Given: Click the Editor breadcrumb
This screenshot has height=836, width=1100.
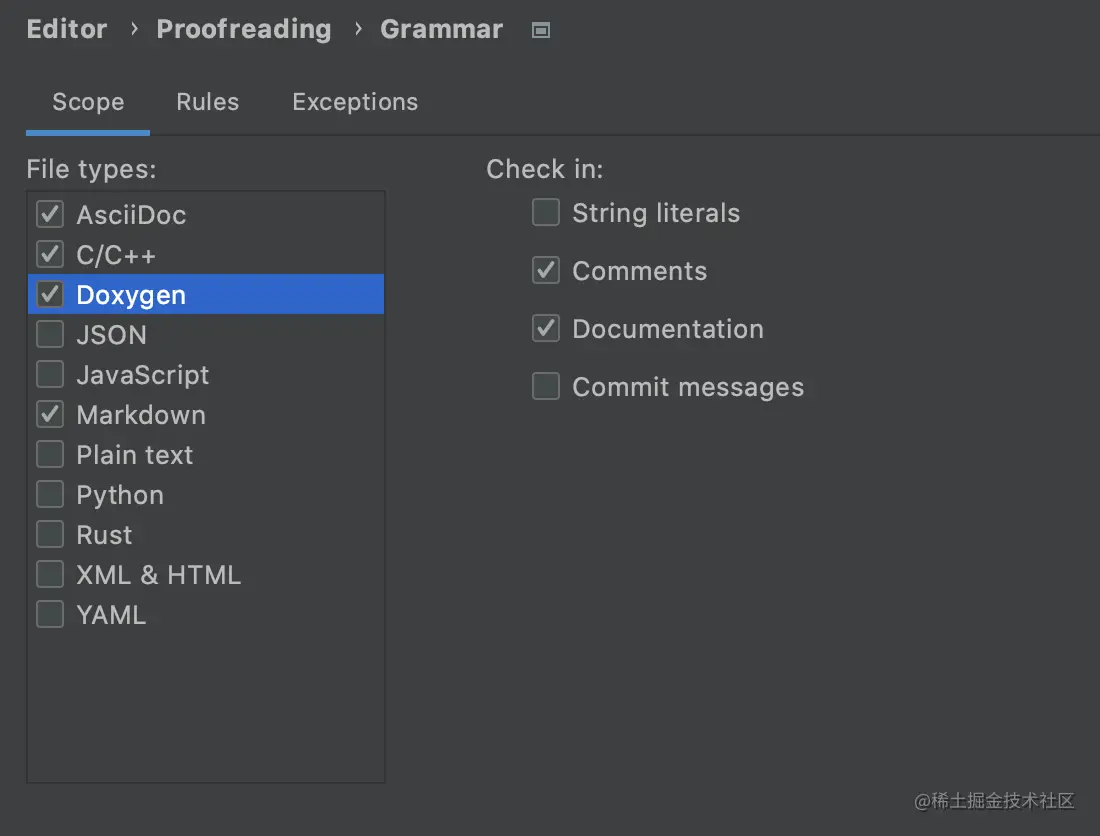Looking at the screenshot, I should 67,29.
